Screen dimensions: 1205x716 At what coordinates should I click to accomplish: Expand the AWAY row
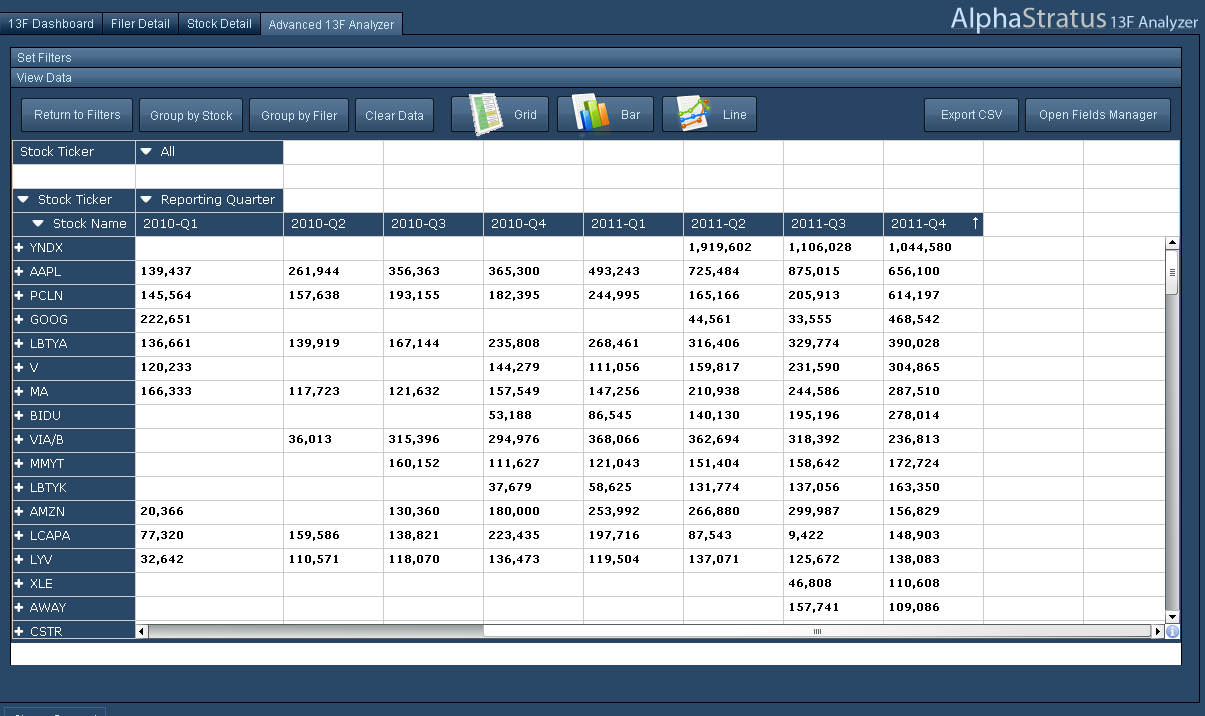pos(19,607)
